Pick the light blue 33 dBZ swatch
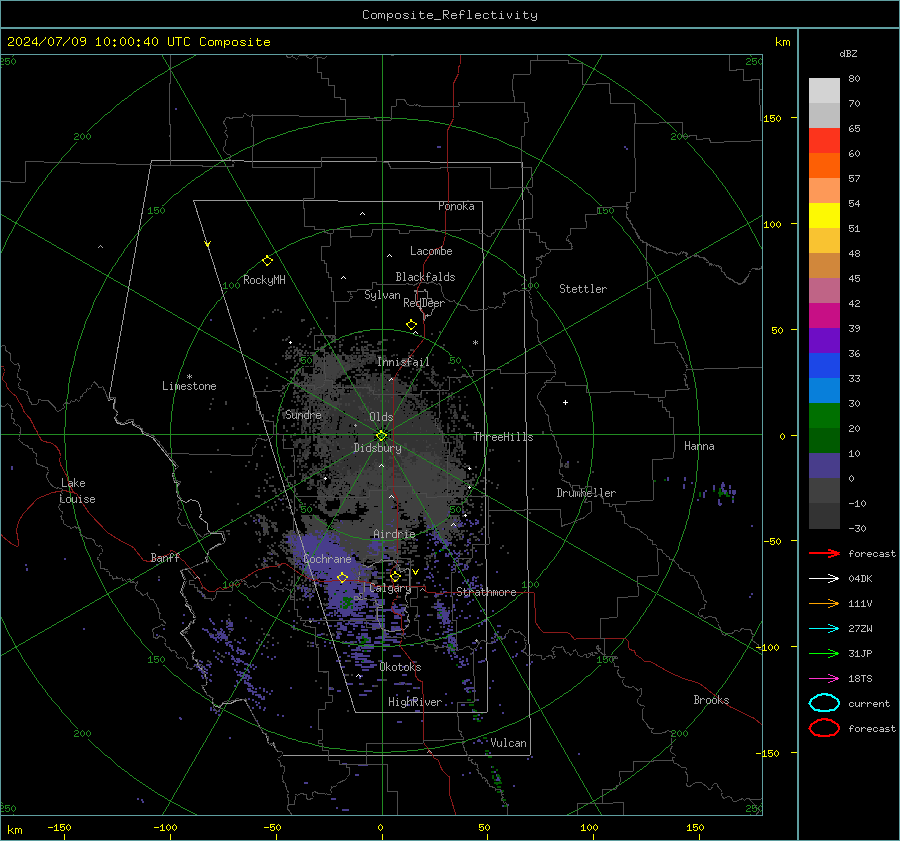Viewport: 900px width, 841px height. point(824,390)
